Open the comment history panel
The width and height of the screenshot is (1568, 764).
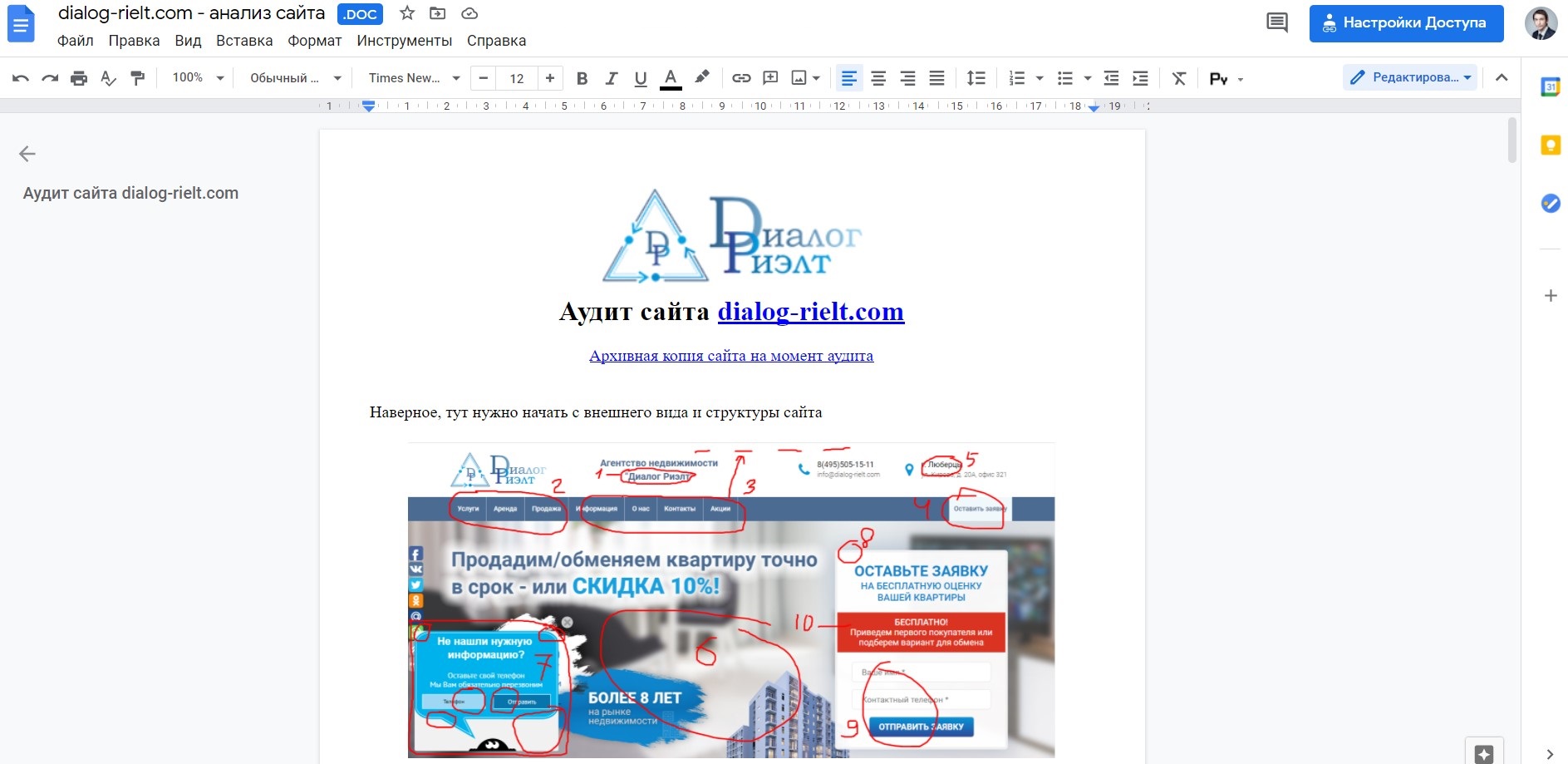1276,22
